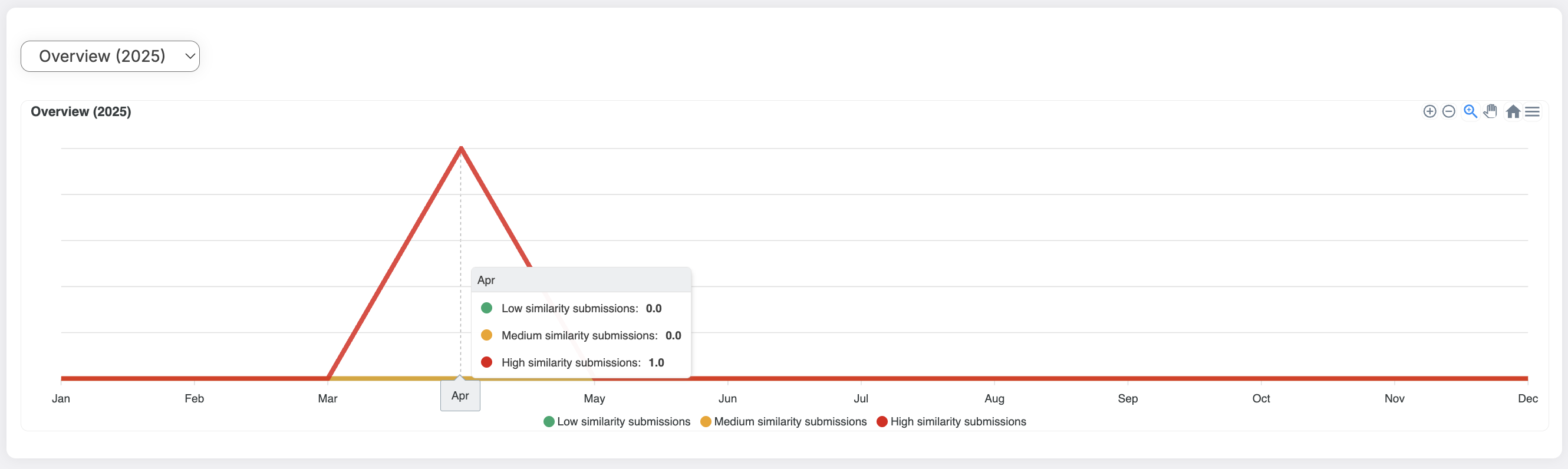Click the Apr x-axis tooltip label
This screenshot has height=469, width=1568.
click(460, 395)
